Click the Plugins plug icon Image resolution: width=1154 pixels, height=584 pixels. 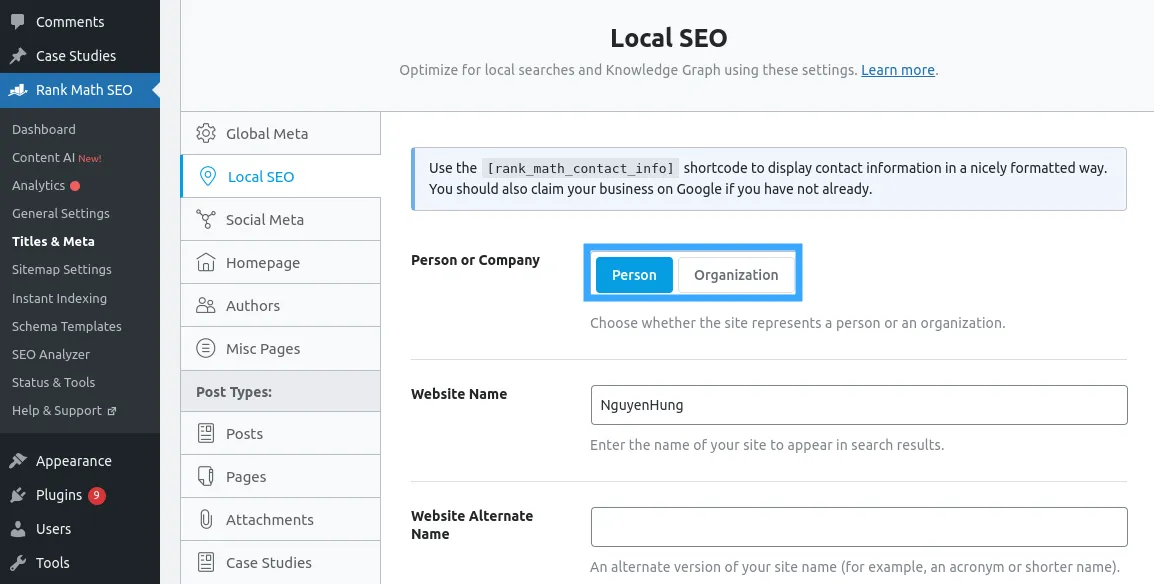pyautogui.click(x=18, y=495)
